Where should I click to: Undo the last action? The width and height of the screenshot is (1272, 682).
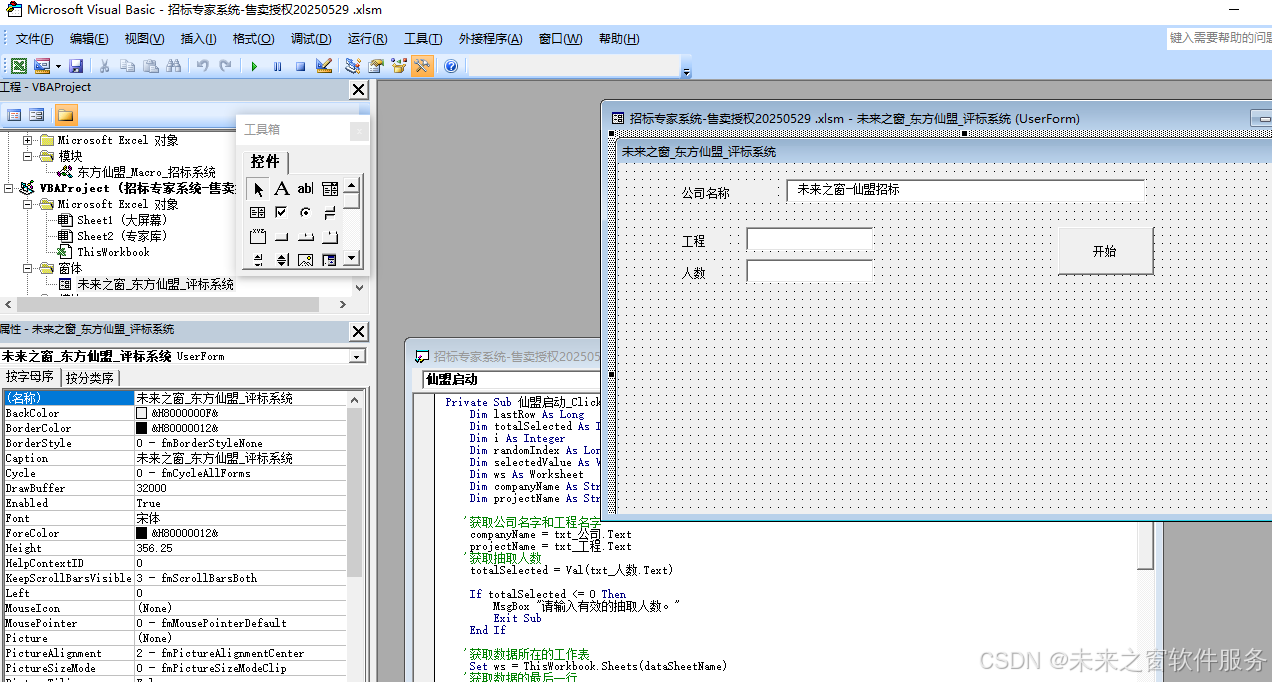tap(203, 66)
